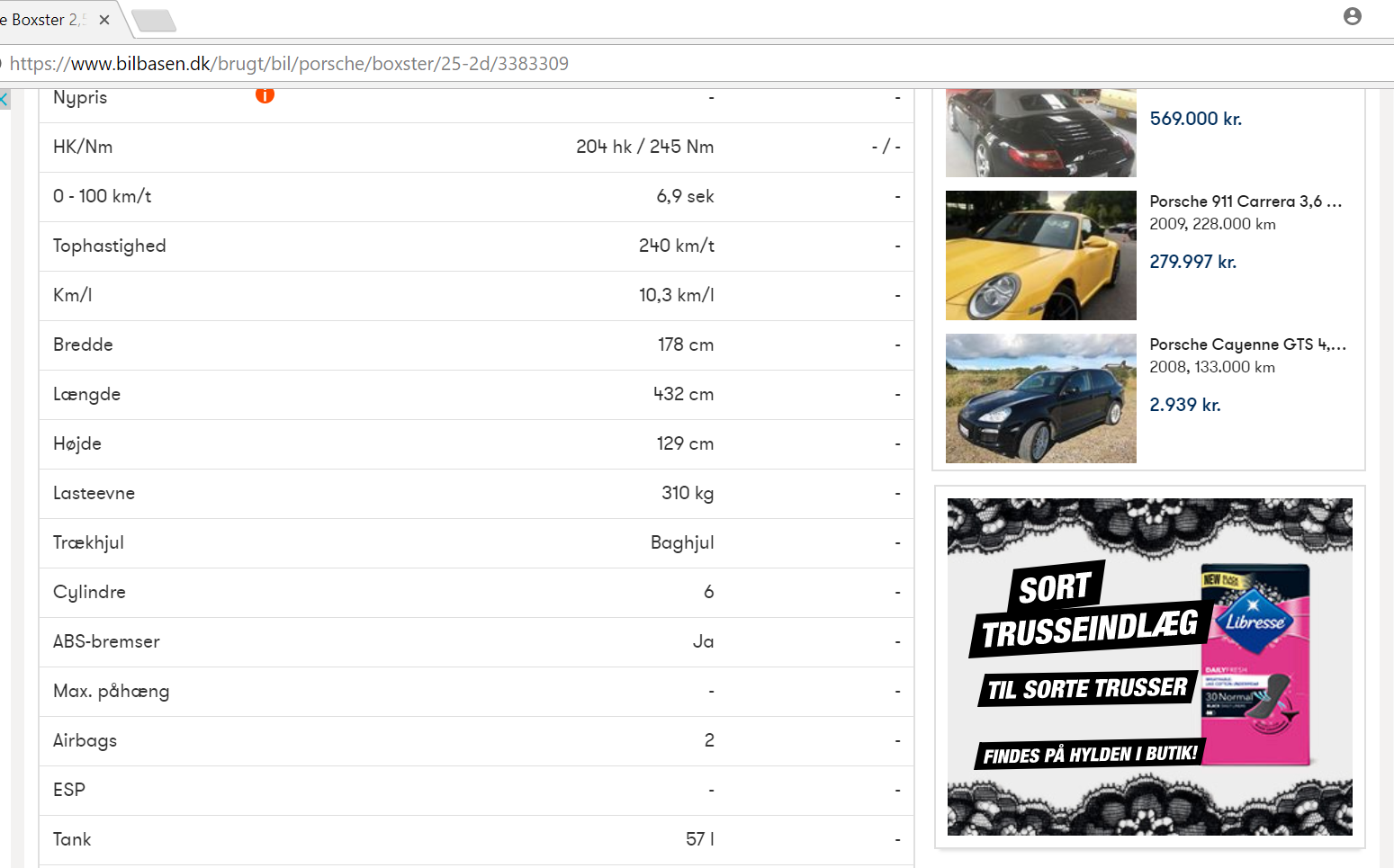
Task: Open a new browser tab
Action: pos(154,20)
